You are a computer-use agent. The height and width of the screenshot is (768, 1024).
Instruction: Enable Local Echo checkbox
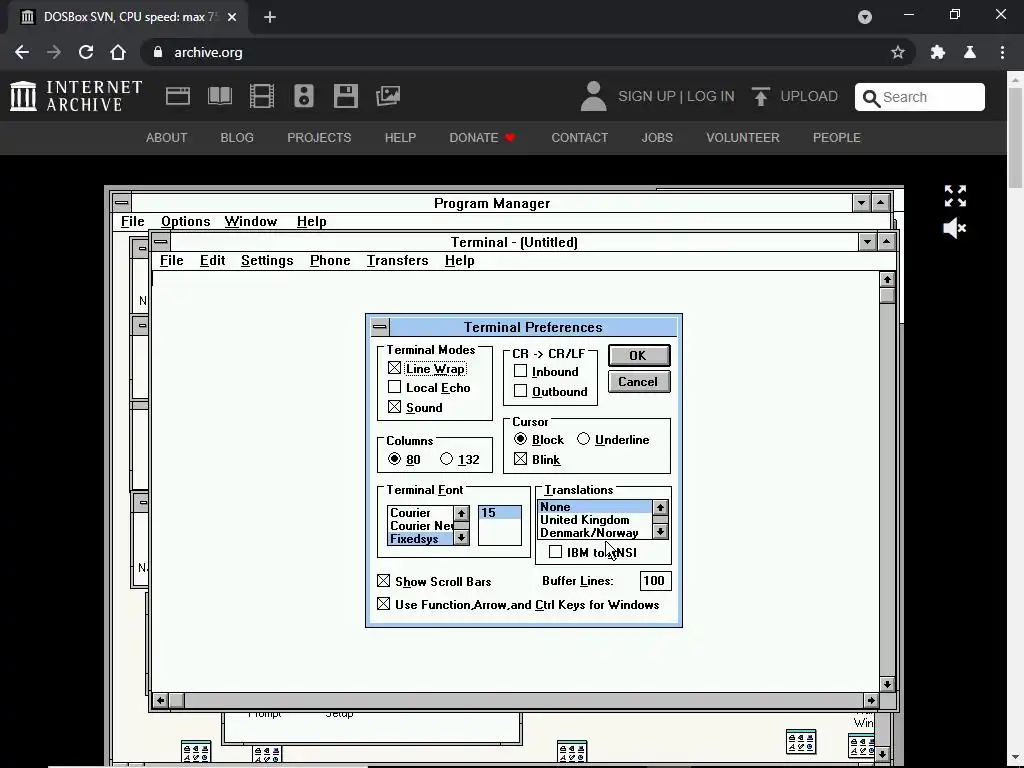(394, 387)
